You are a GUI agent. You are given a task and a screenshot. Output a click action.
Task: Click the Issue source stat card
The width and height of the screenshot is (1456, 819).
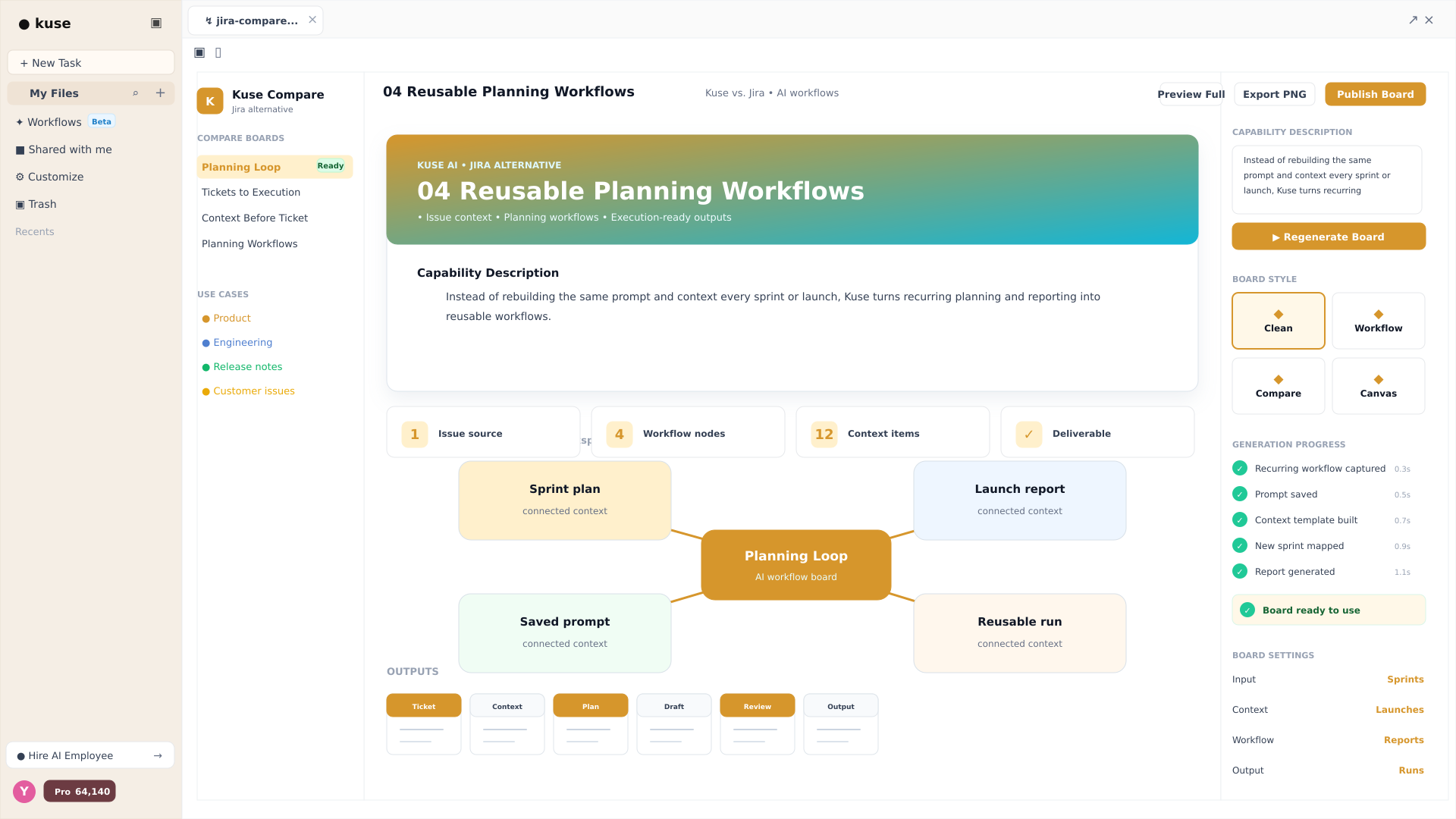tap(483, 432)
